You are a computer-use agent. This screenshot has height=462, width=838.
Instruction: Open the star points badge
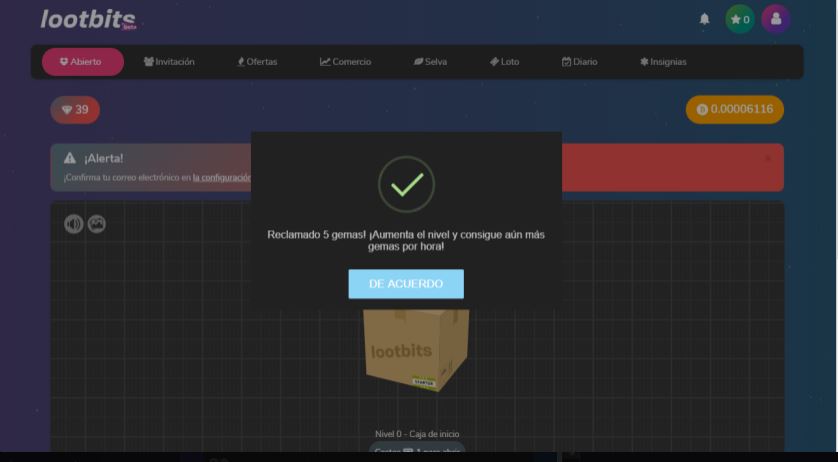tap(740, 19)
